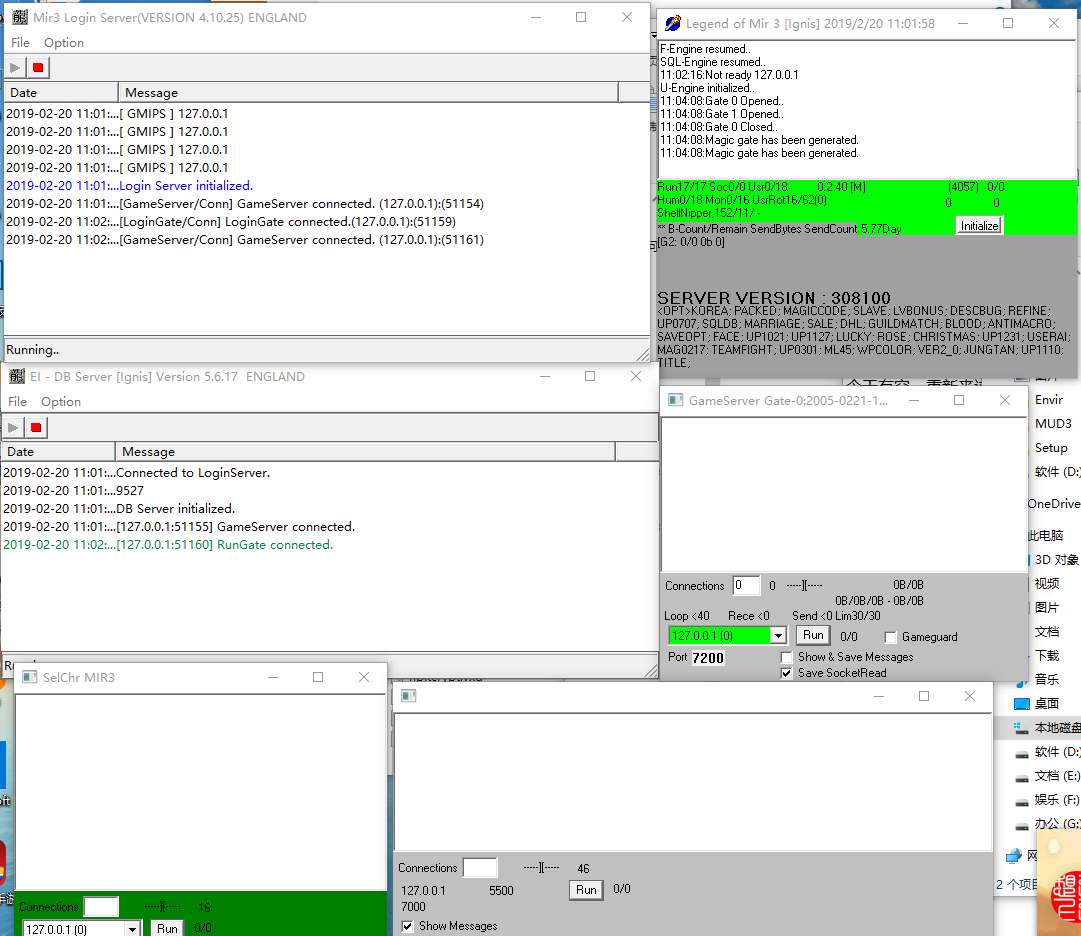Click the Mir3 Login Server title bar icon
The width and height of the screenshot is (1081, 936).
[x=20, y=17]
